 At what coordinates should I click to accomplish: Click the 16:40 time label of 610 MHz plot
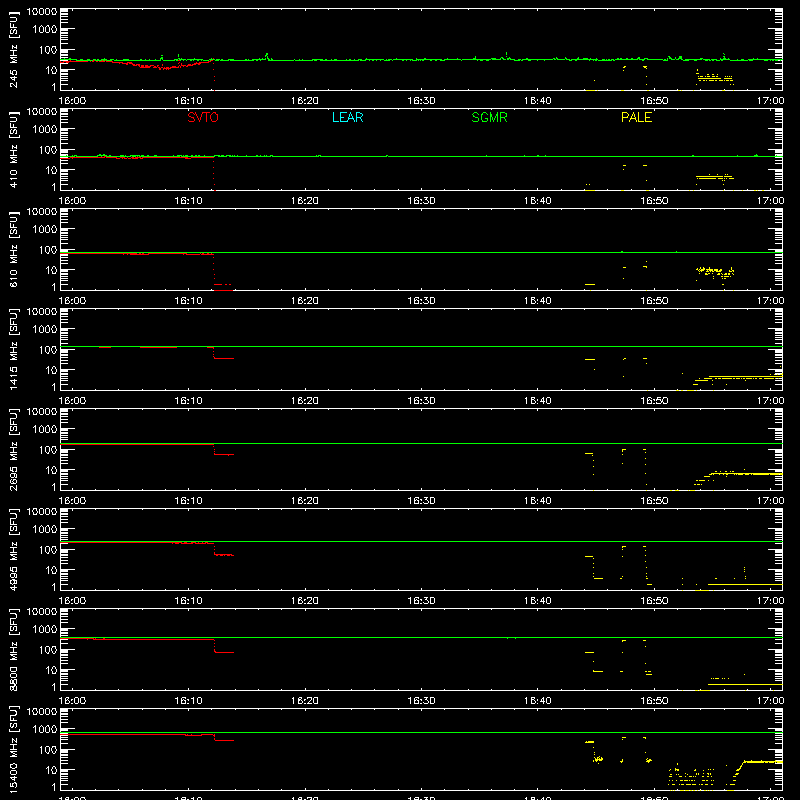pos(538,301)
